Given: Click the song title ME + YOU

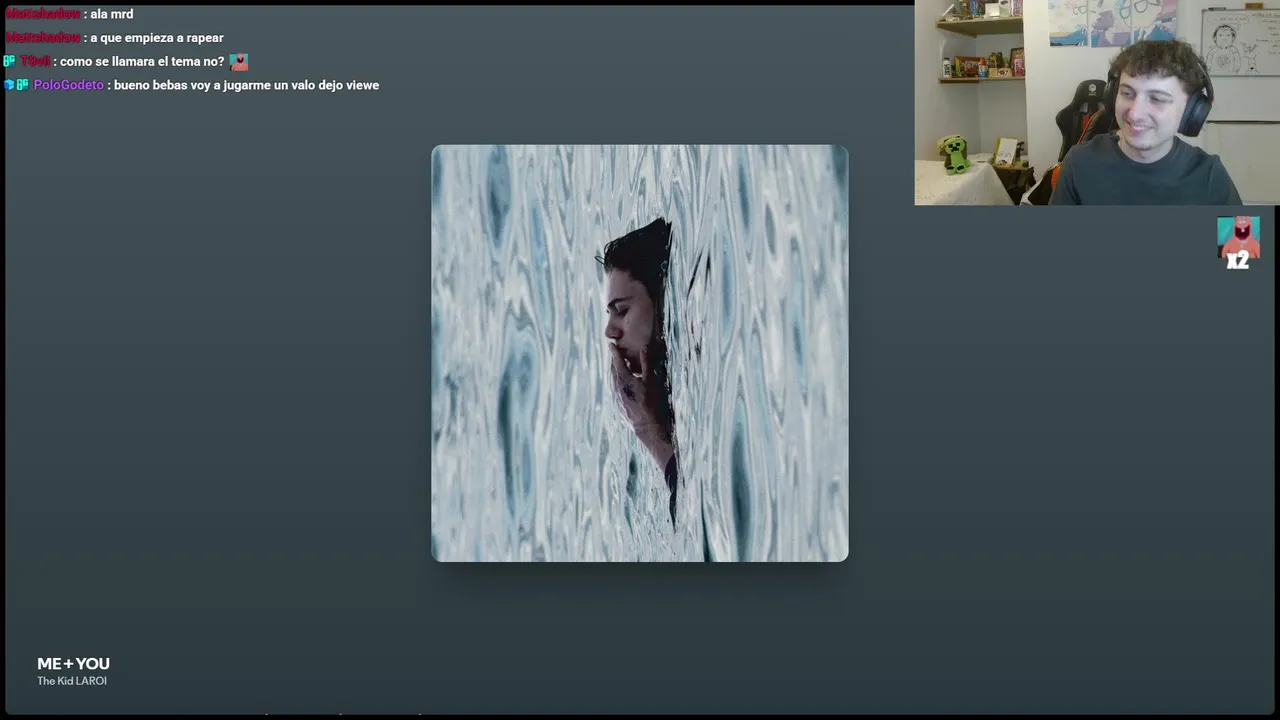Looking at the screenshot, I should pos(73,664).
